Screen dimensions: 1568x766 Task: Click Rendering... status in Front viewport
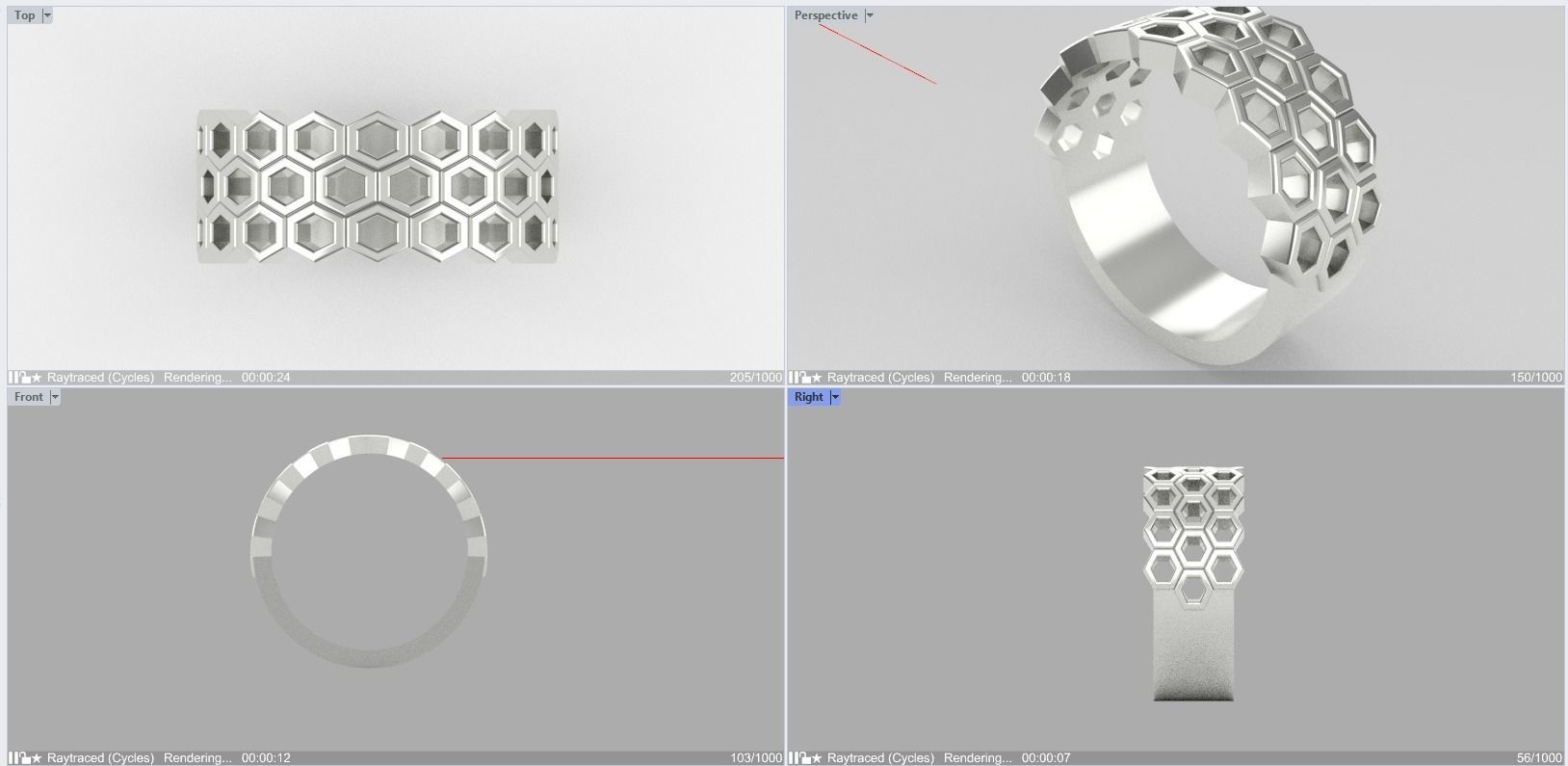197,758
